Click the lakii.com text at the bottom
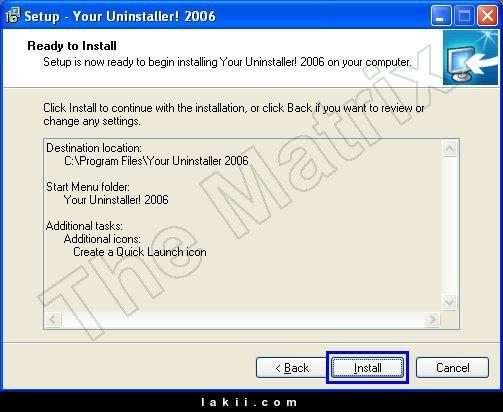503x412 pixels. 249,402
